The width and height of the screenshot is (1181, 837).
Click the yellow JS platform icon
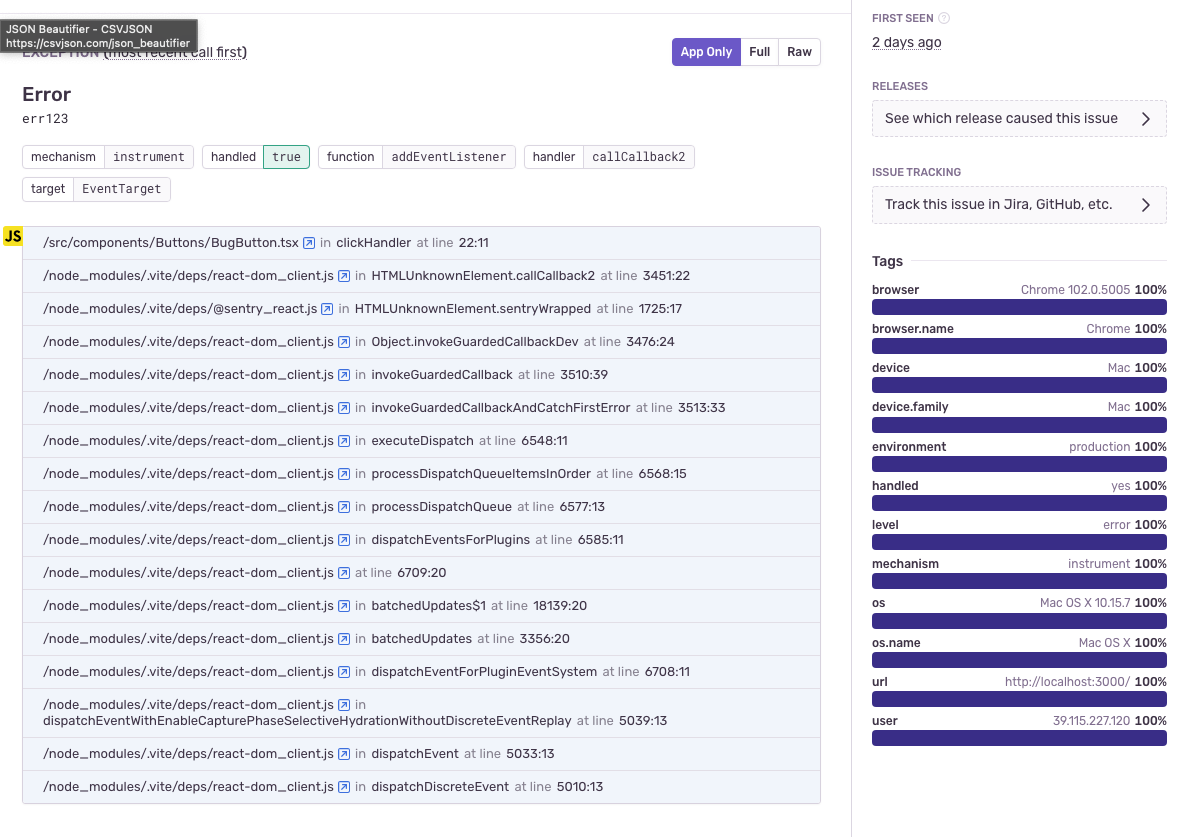point(13,236)
